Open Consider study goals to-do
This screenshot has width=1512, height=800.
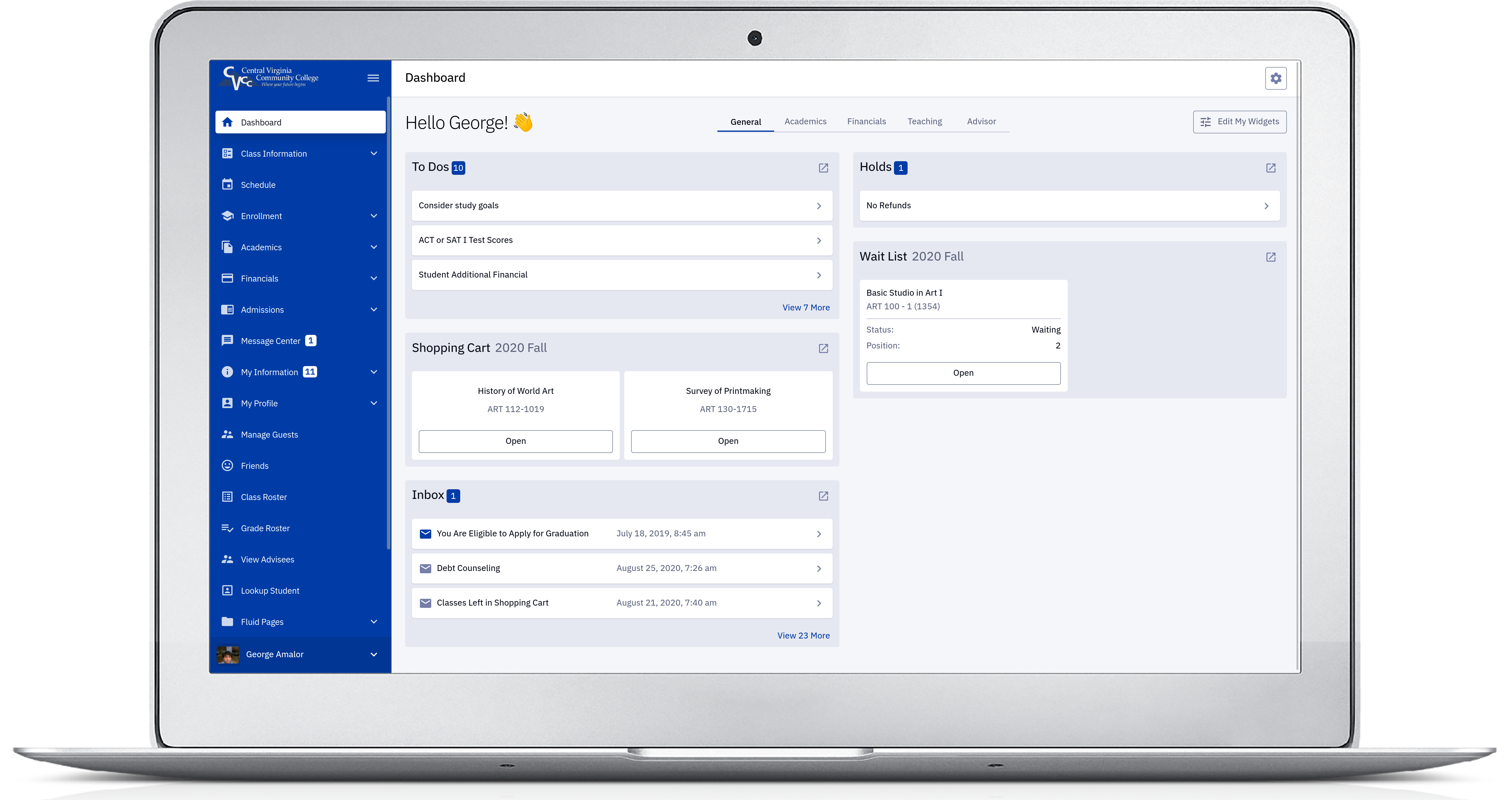coord(622,205)
